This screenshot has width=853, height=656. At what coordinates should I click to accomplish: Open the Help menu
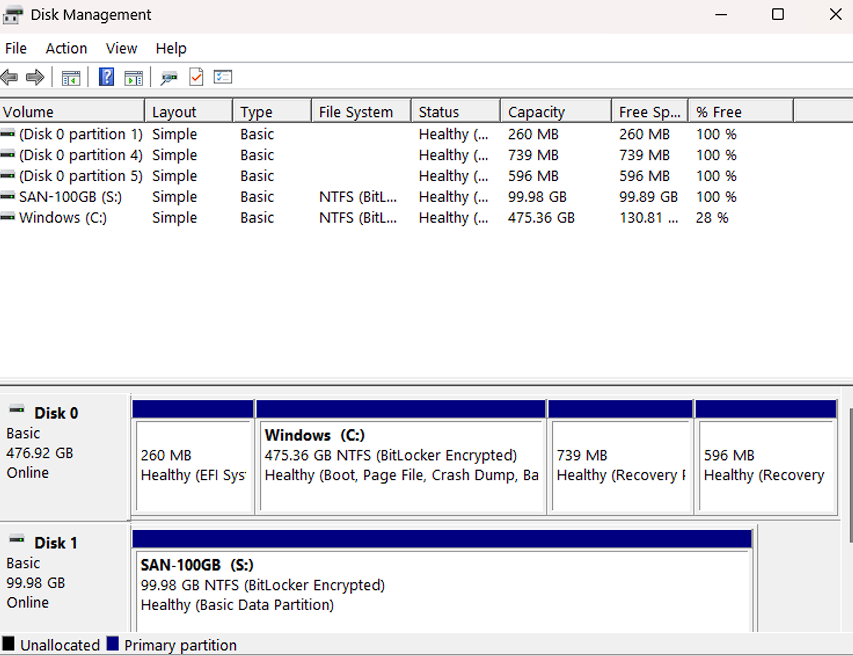(171, 48)
